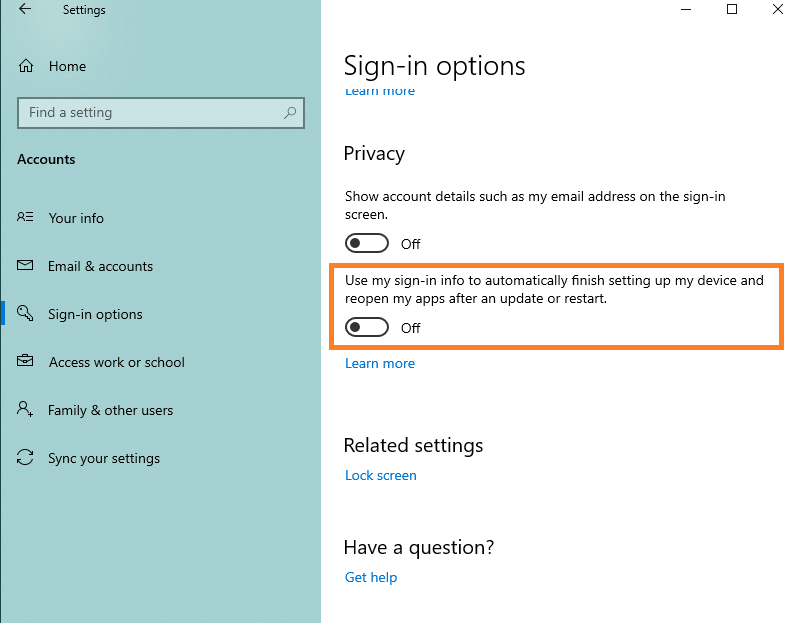Click the Find a setting search box

coord(150,113)
